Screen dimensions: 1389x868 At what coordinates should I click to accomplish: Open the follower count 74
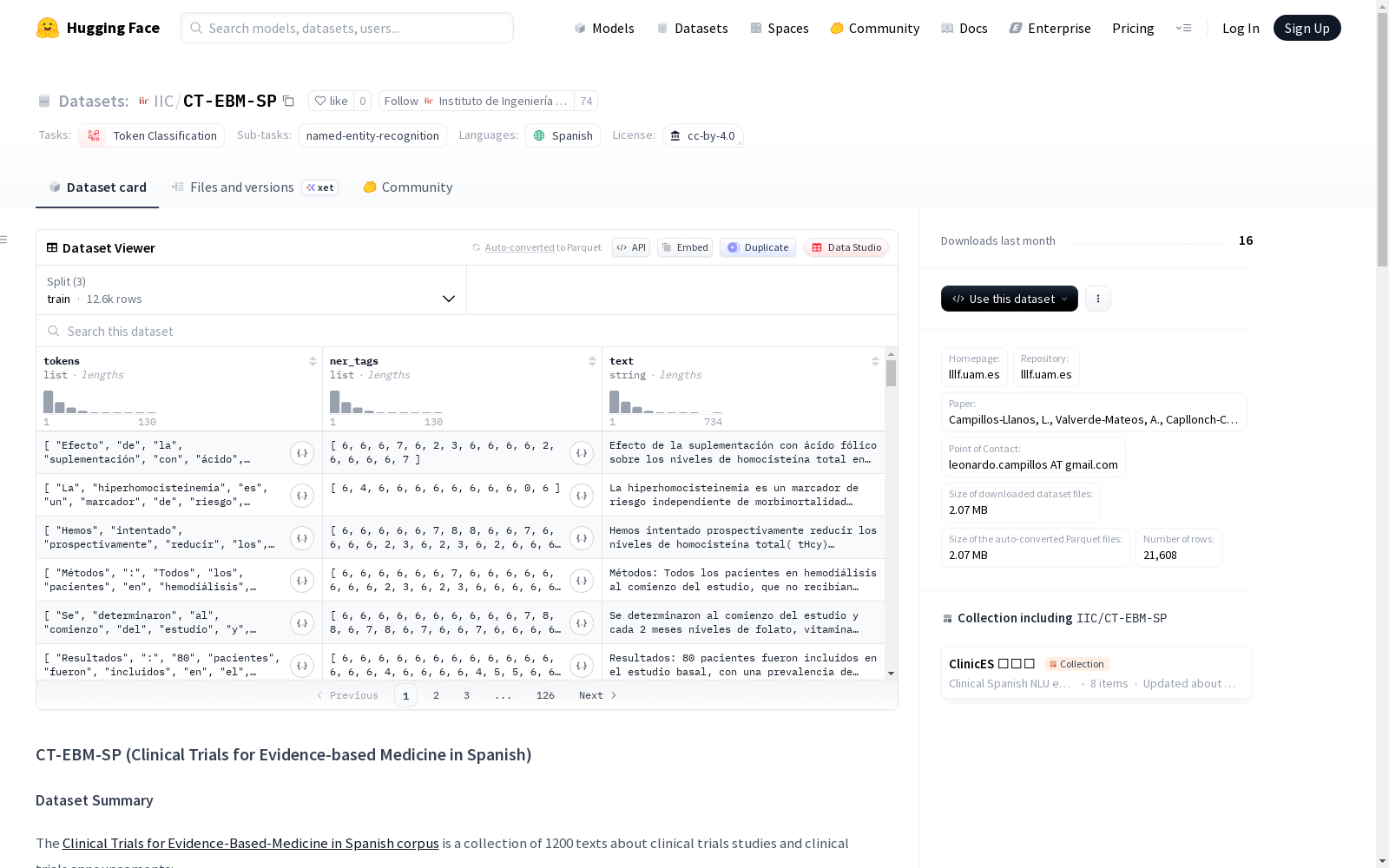coord(587,101)
